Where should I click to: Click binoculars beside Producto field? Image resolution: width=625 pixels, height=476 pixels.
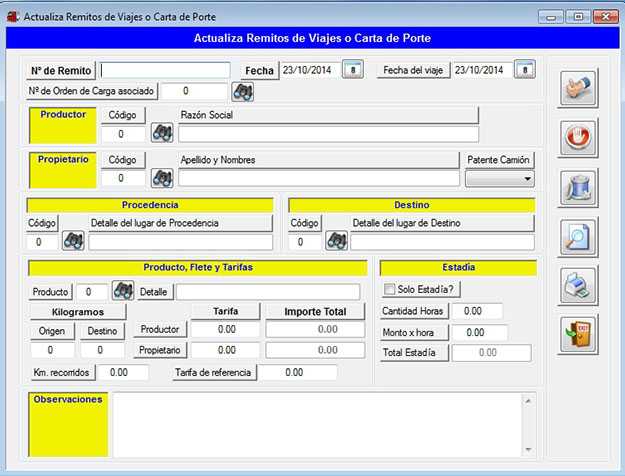pos(123,291)
